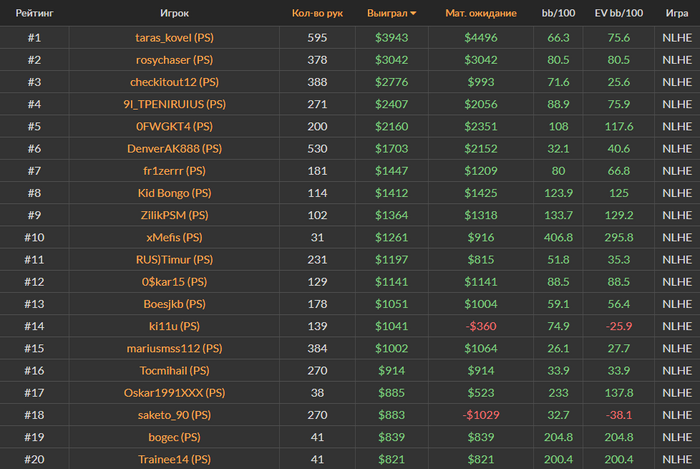Click player 0FWGKT4 (PS)

point(174,126)
